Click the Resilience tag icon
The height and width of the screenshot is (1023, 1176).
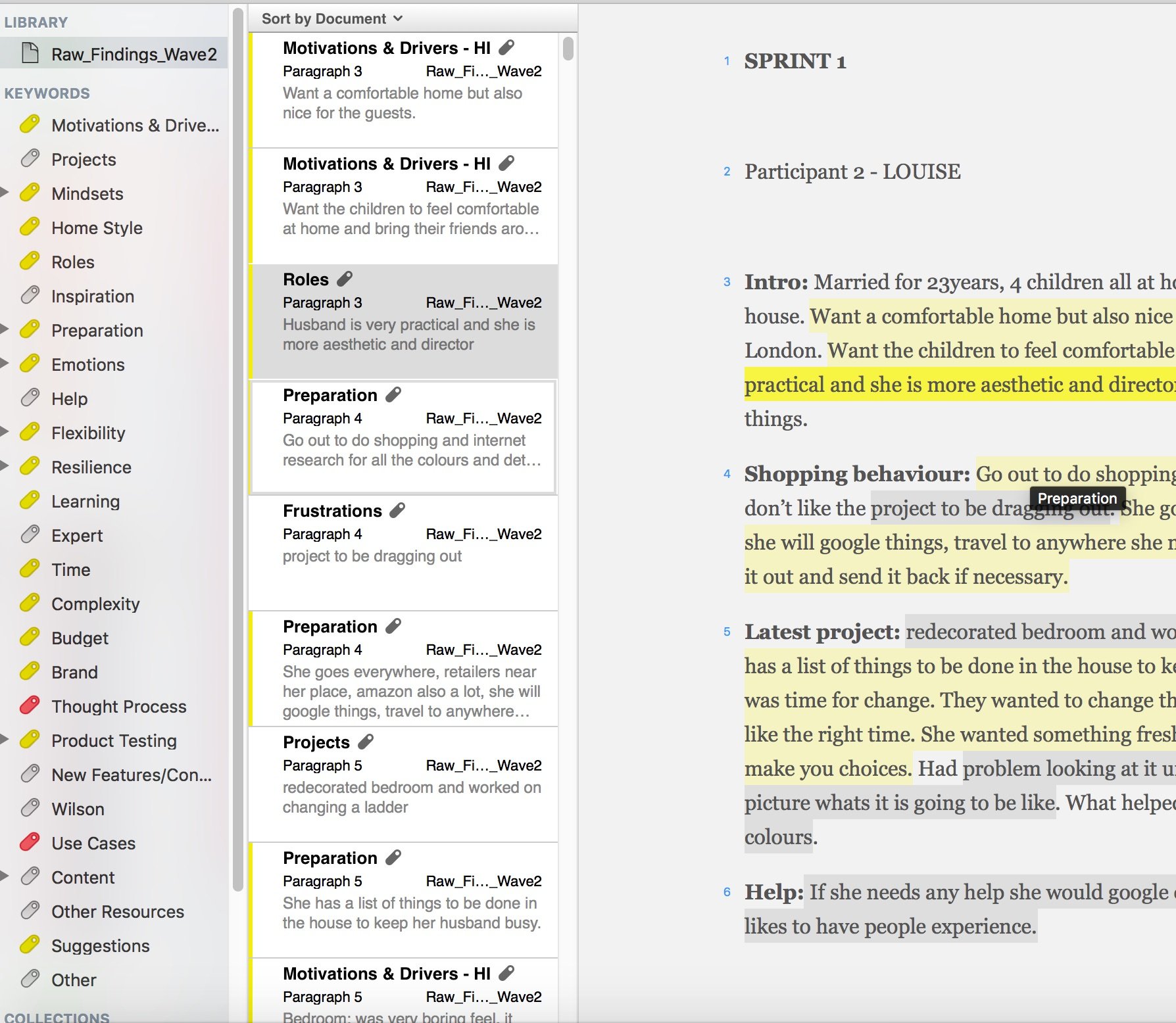(30, 466)
